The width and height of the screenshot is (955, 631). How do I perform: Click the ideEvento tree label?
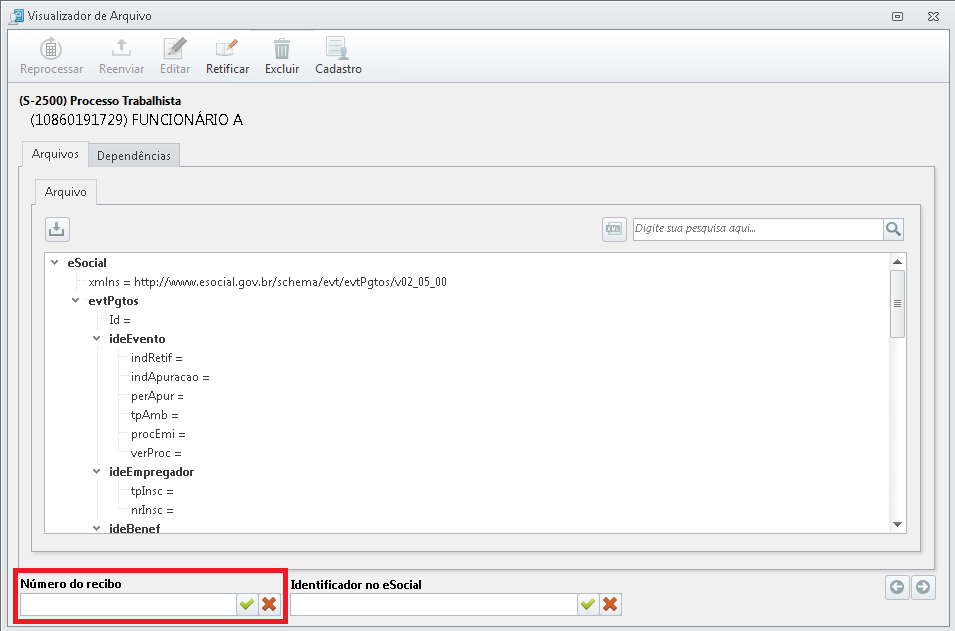pyautogui.click(x=137, y=339)
